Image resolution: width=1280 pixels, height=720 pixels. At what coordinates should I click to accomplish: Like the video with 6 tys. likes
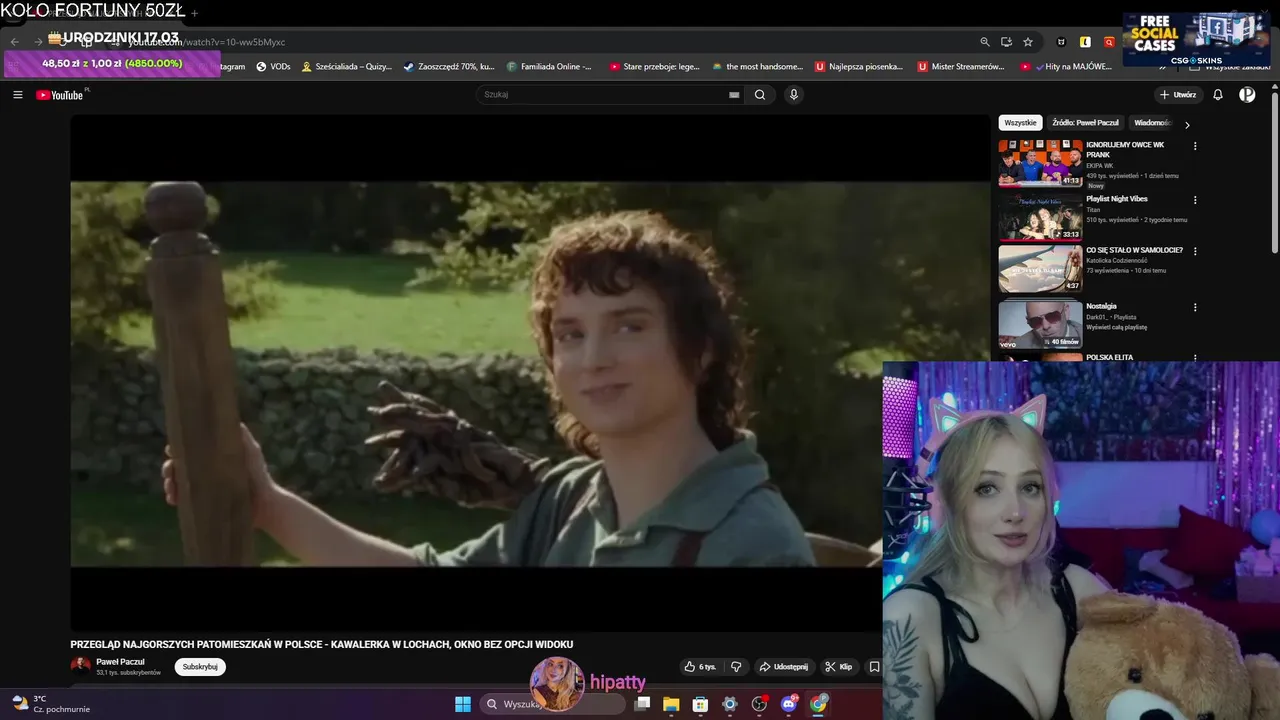(700, 667)
